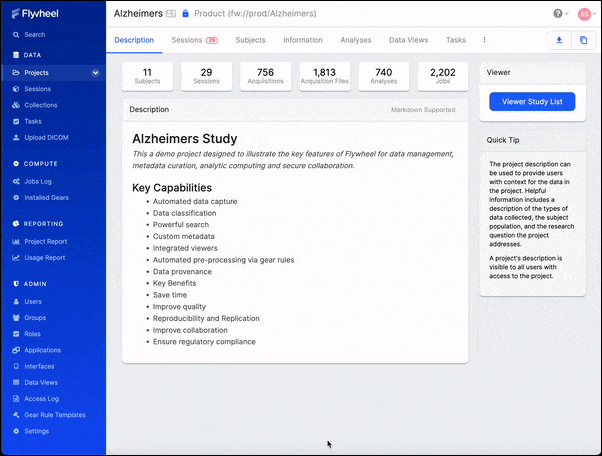Open the Data Views tab
Screen dimensions: 602x456
[408, 40]
